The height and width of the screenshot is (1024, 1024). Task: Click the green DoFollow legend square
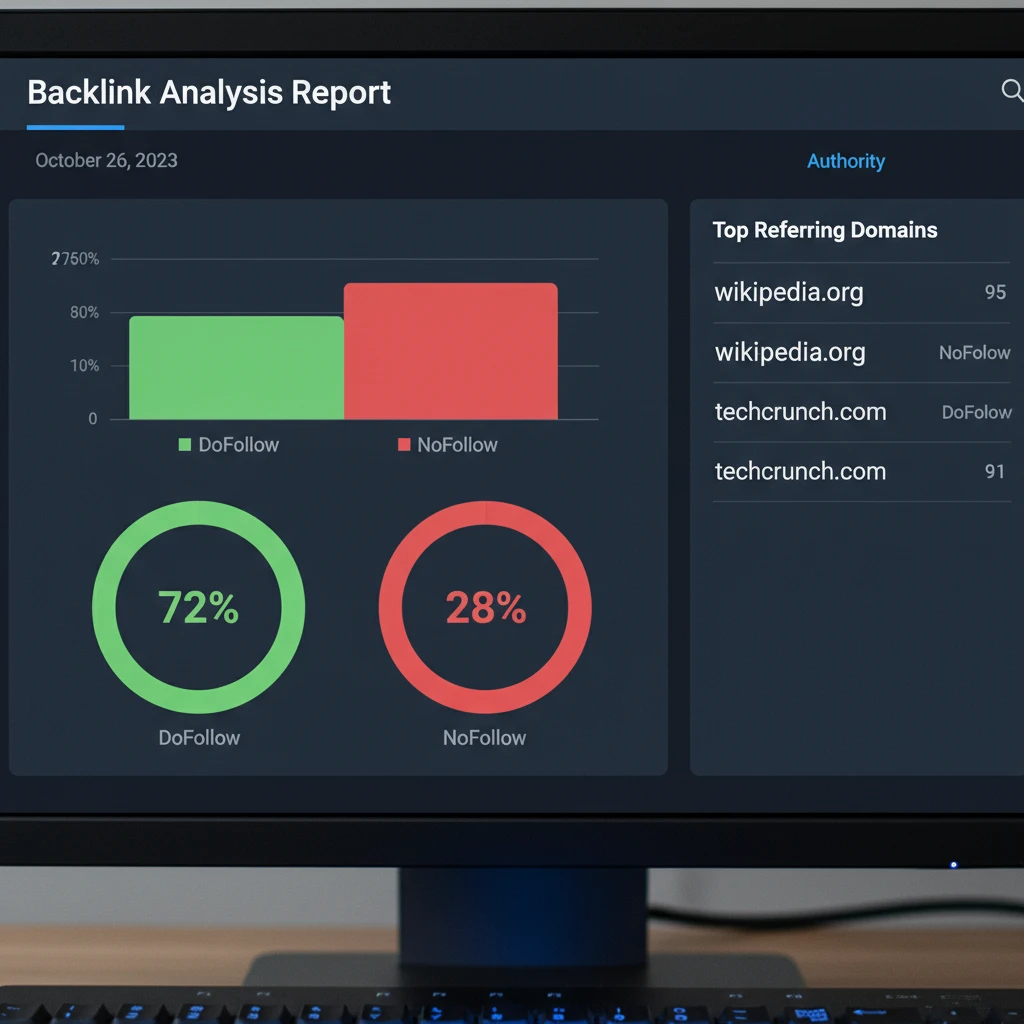click(184, 445)
